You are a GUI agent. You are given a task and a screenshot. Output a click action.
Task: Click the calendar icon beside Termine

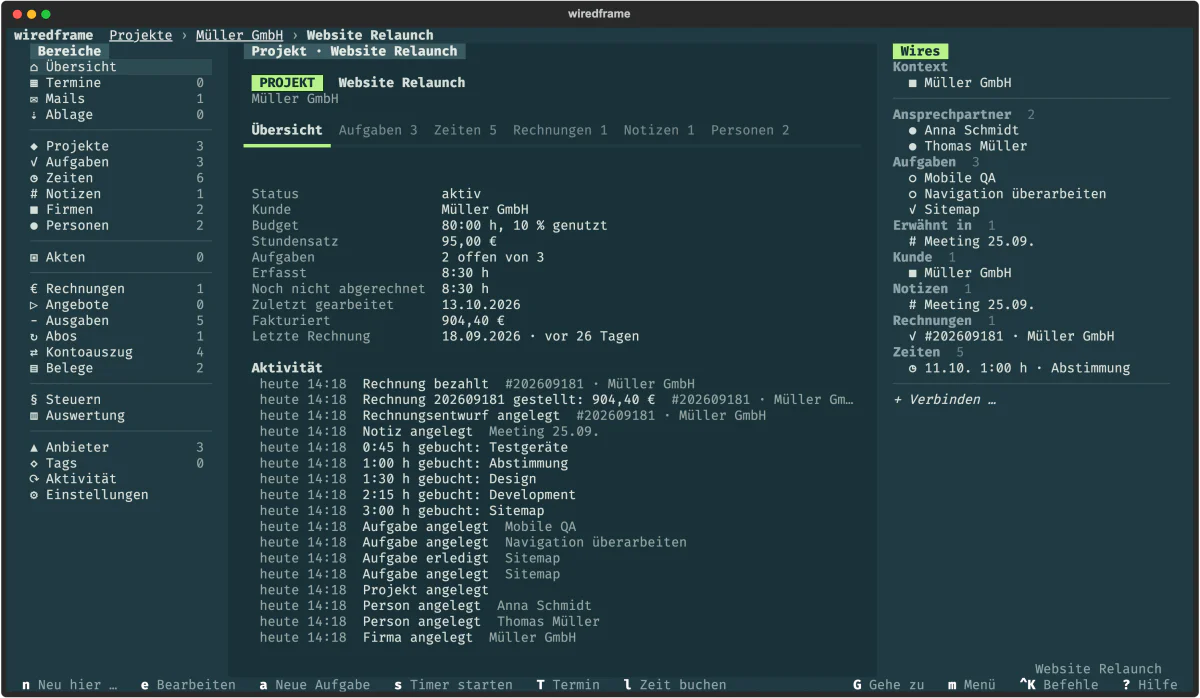(34, 83)
